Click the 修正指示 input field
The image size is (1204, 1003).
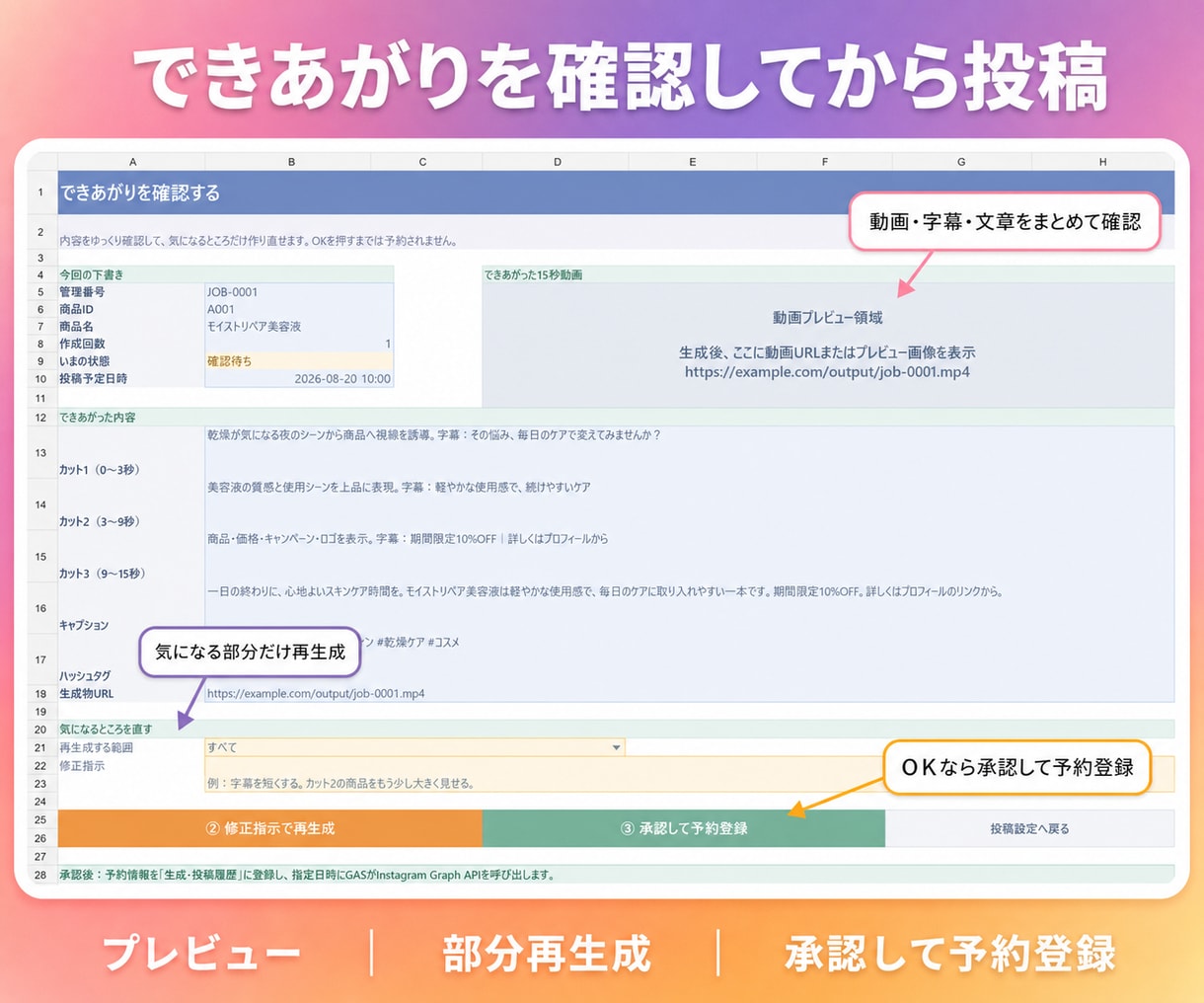tap(689, 774)
